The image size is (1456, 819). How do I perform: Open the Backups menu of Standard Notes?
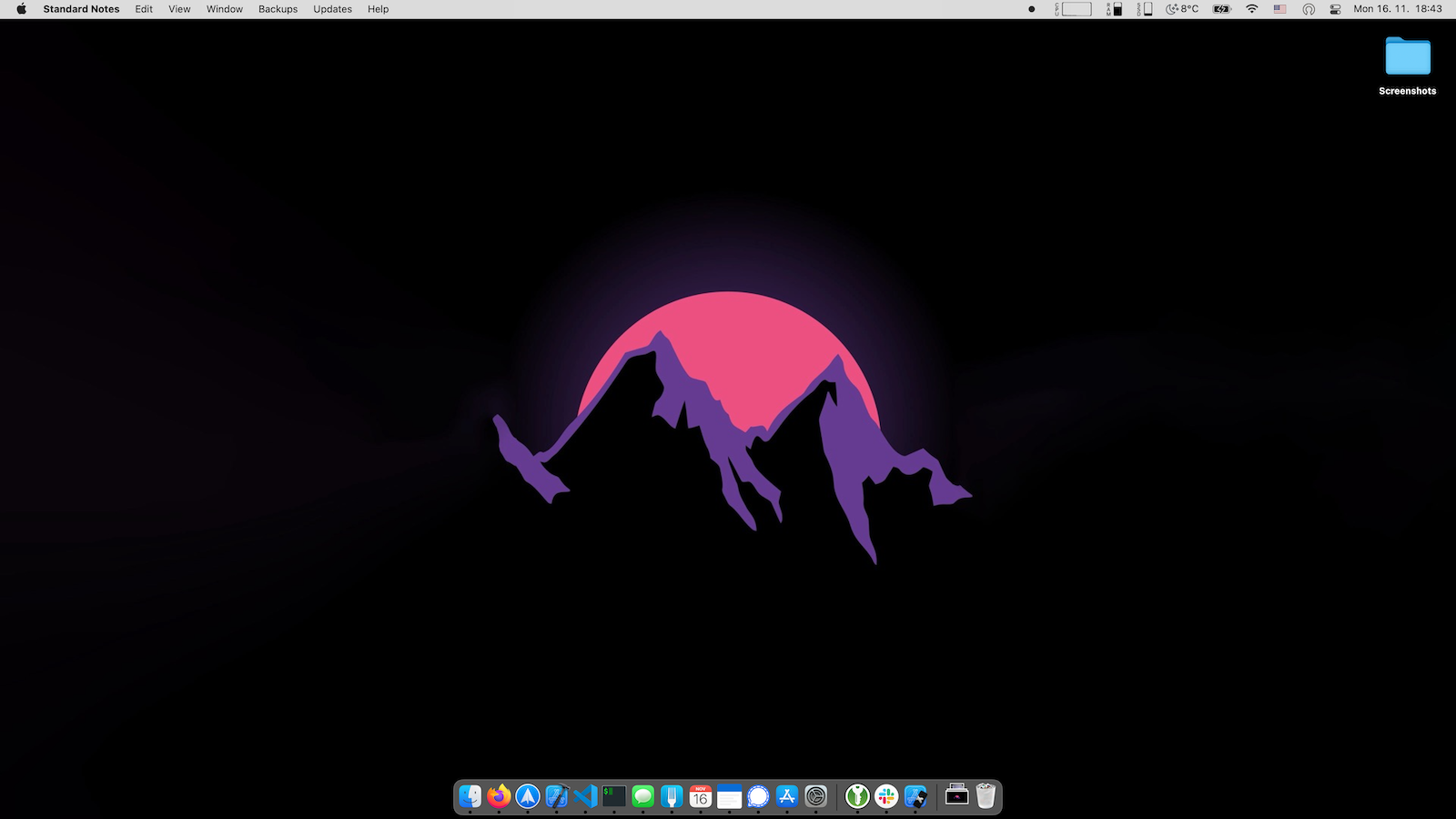[x=277, y=9]
